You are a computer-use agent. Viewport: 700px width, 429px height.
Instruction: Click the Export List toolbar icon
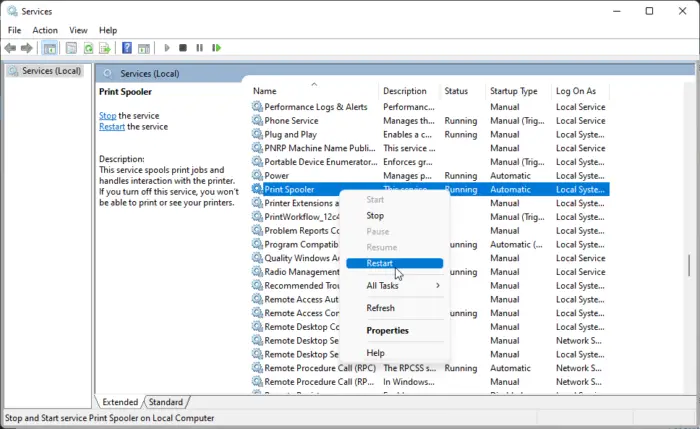click(106, 48)
